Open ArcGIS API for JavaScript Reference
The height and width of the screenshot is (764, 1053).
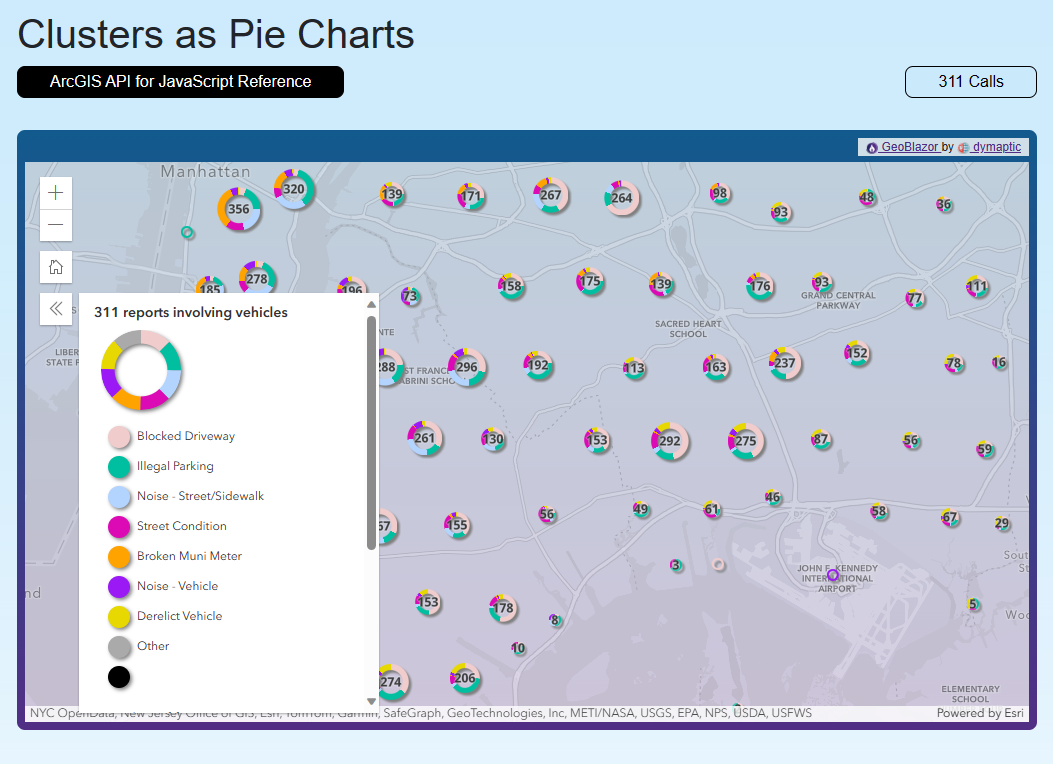coord(180,82)
